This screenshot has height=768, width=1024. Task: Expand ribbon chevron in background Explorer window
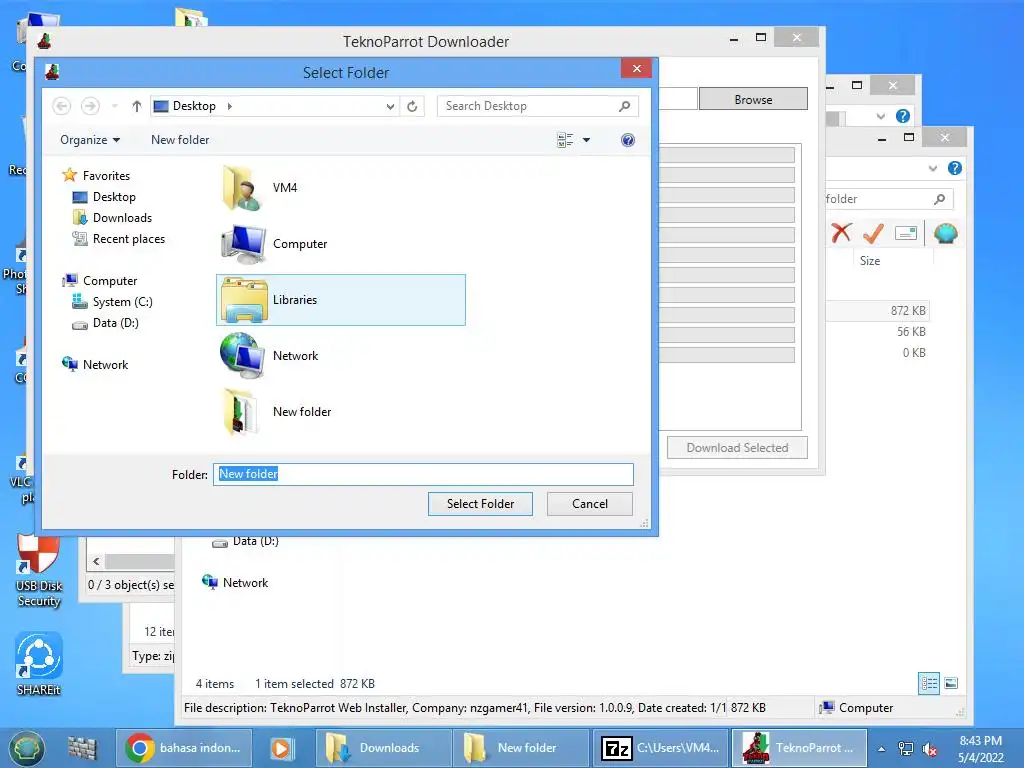[x=933, y=168]
